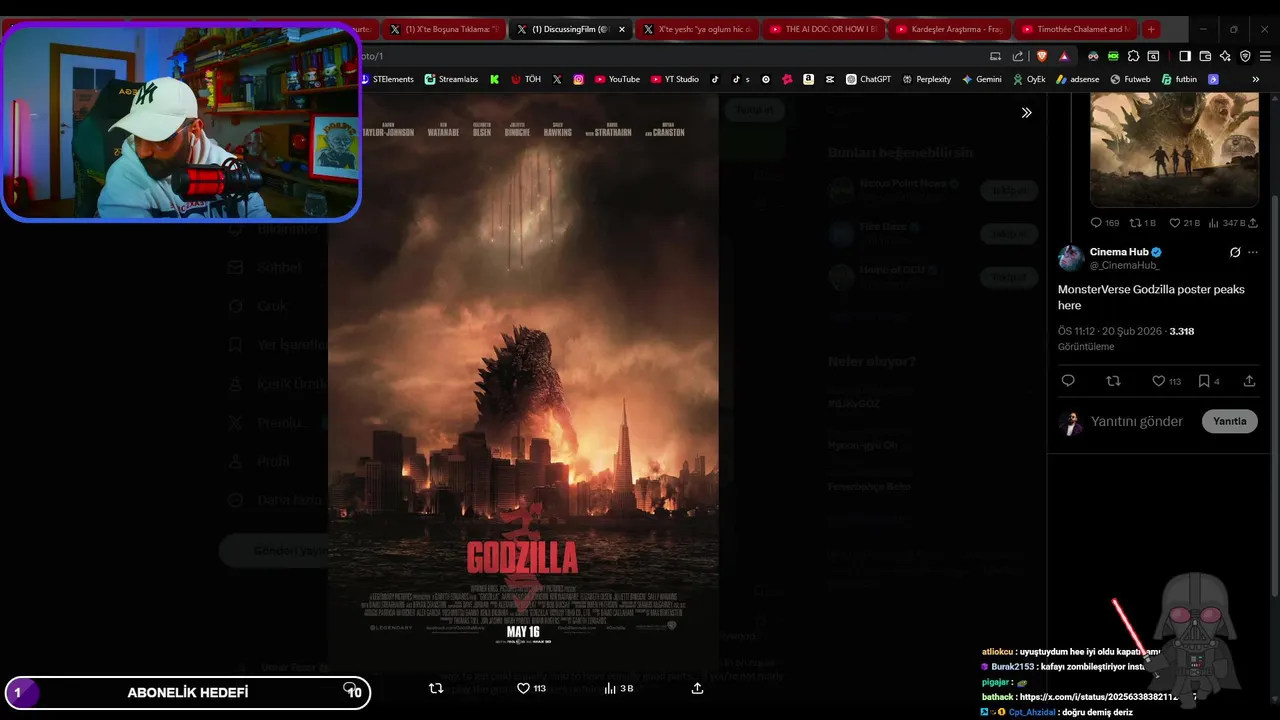Open the adsense bookmark
1280x720 pixels.
(x=1077, y=79)
